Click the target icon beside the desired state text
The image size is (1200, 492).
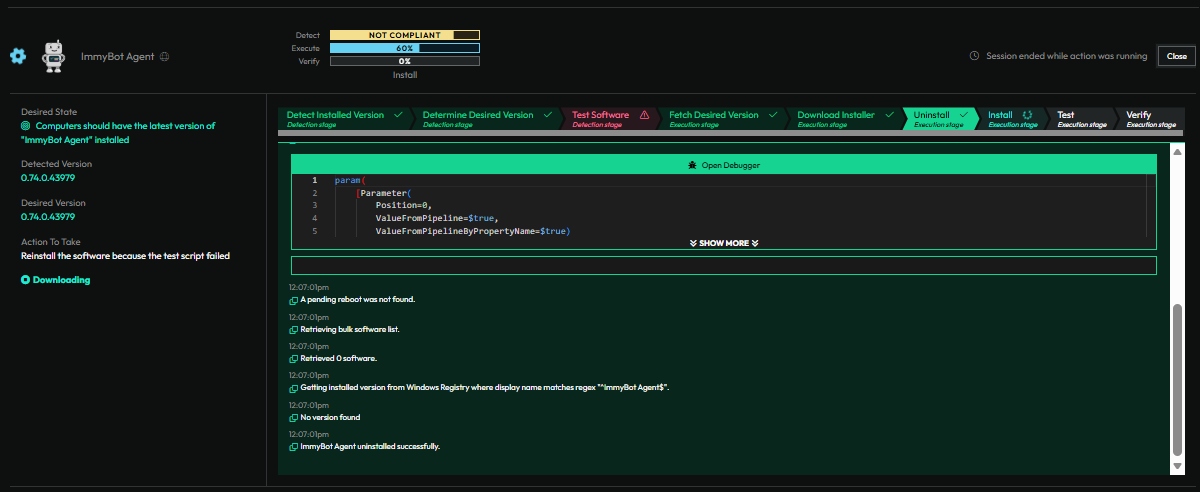click(26, 127)
